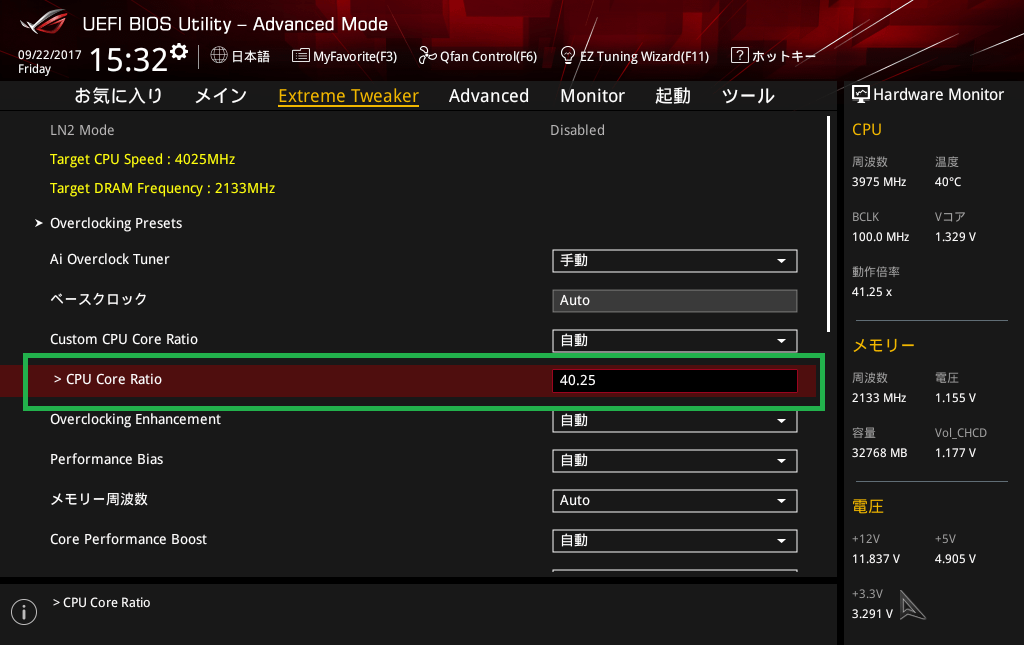This screenshot has width=1024, height=645.
Task: Select the LN2 Mode row
Action: click(x=418, y=130)
